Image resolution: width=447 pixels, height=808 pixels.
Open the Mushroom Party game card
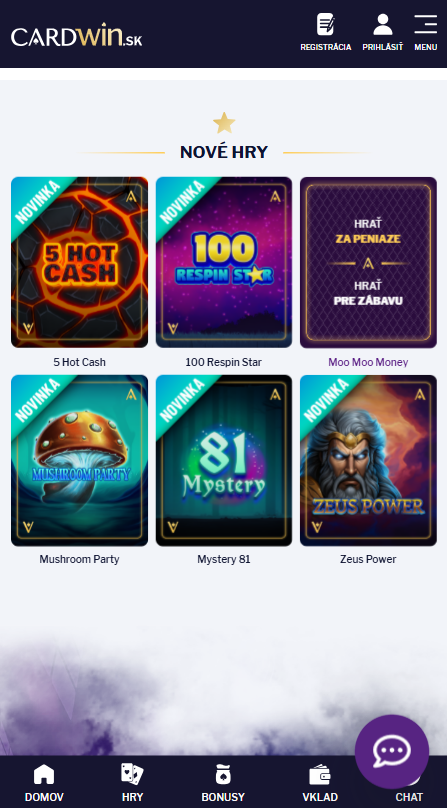pyautogui.click(x=79, y=460)
